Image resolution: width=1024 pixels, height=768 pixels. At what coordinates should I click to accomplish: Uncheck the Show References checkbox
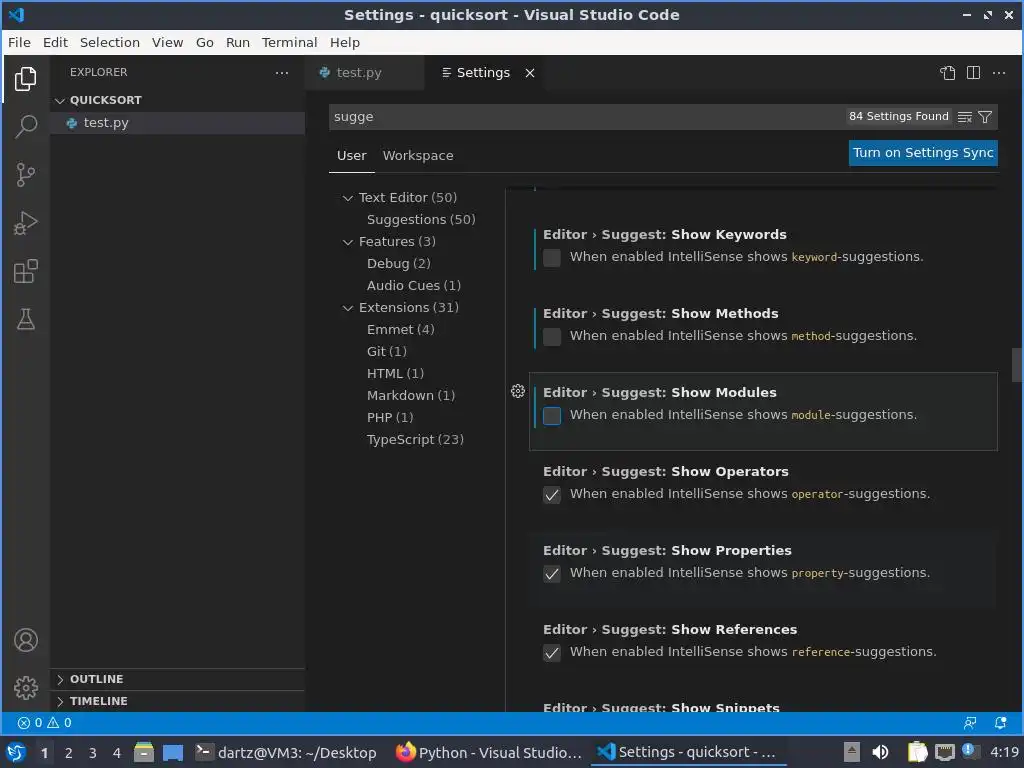click(x=552, y=653)
